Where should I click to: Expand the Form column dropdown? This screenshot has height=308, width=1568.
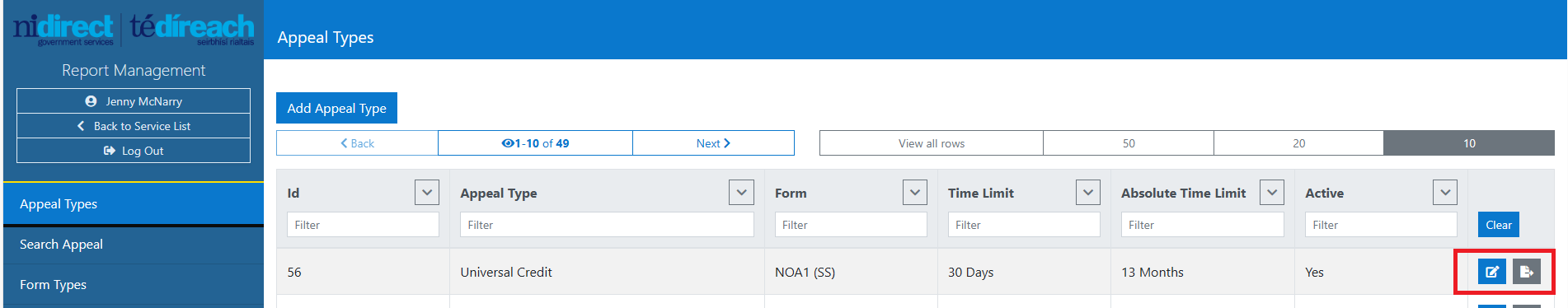coord(915,193)
